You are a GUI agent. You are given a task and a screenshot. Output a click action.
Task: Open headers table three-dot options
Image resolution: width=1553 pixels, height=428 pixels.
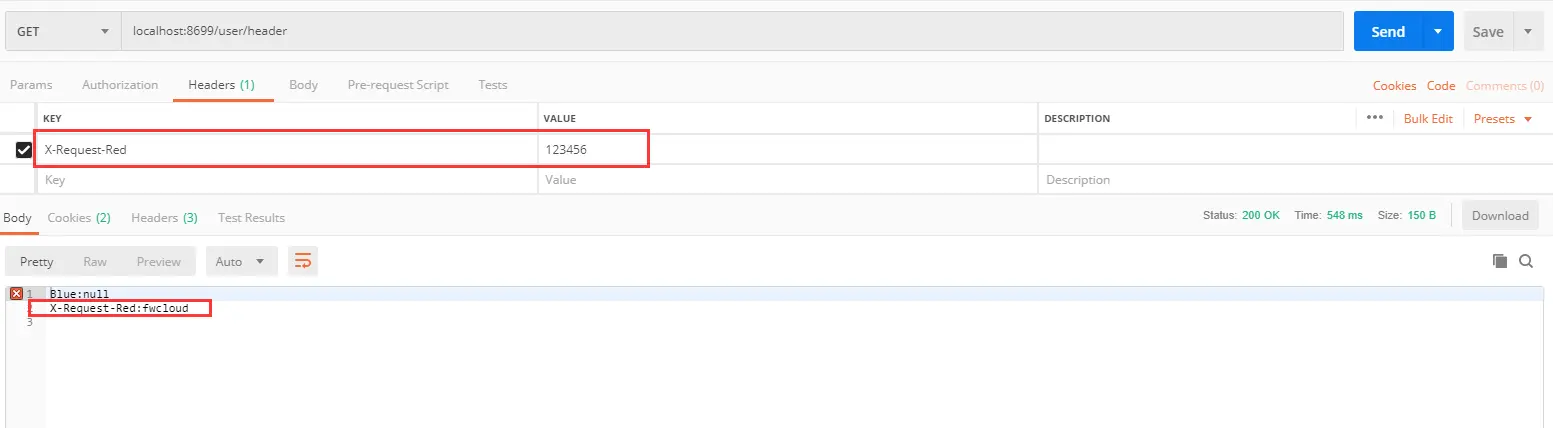click(1374, 118)
